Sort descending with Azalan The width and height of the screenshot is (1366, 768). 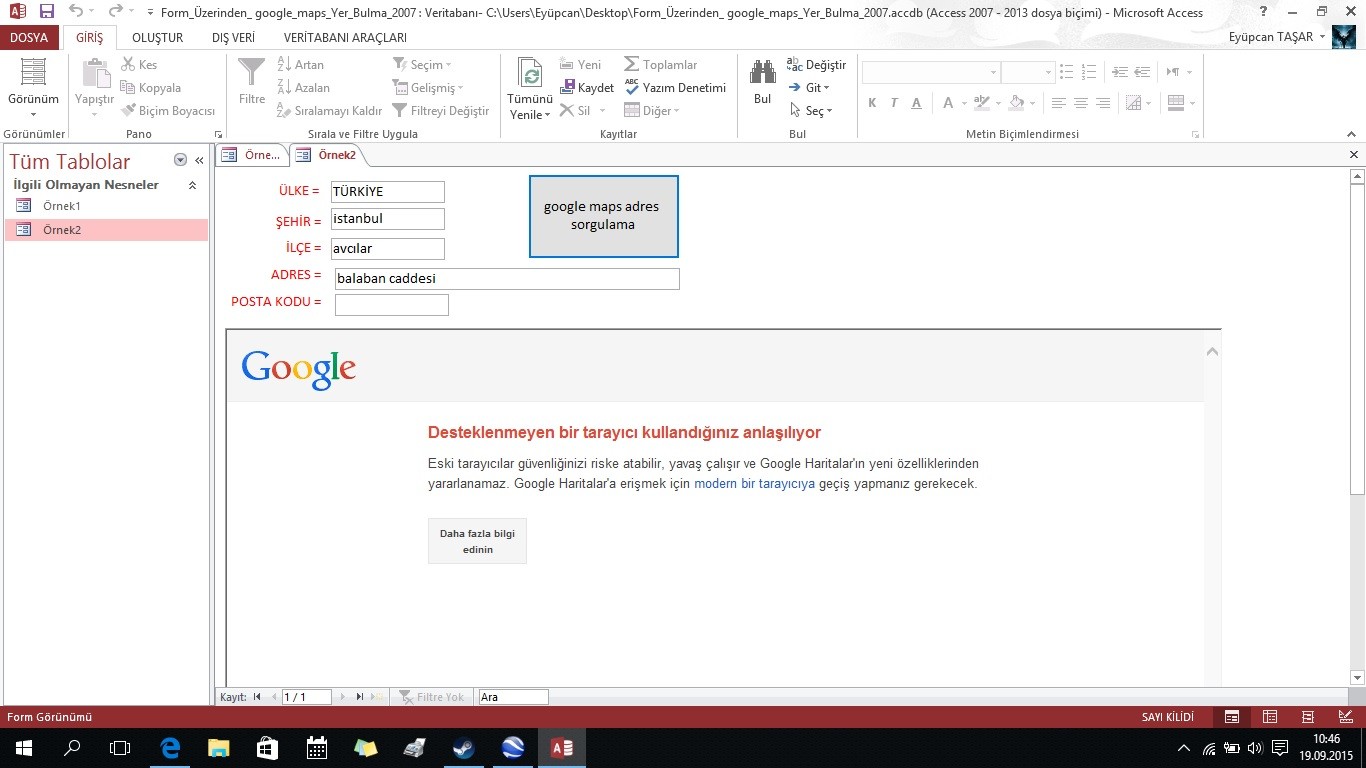click(303, 87)
